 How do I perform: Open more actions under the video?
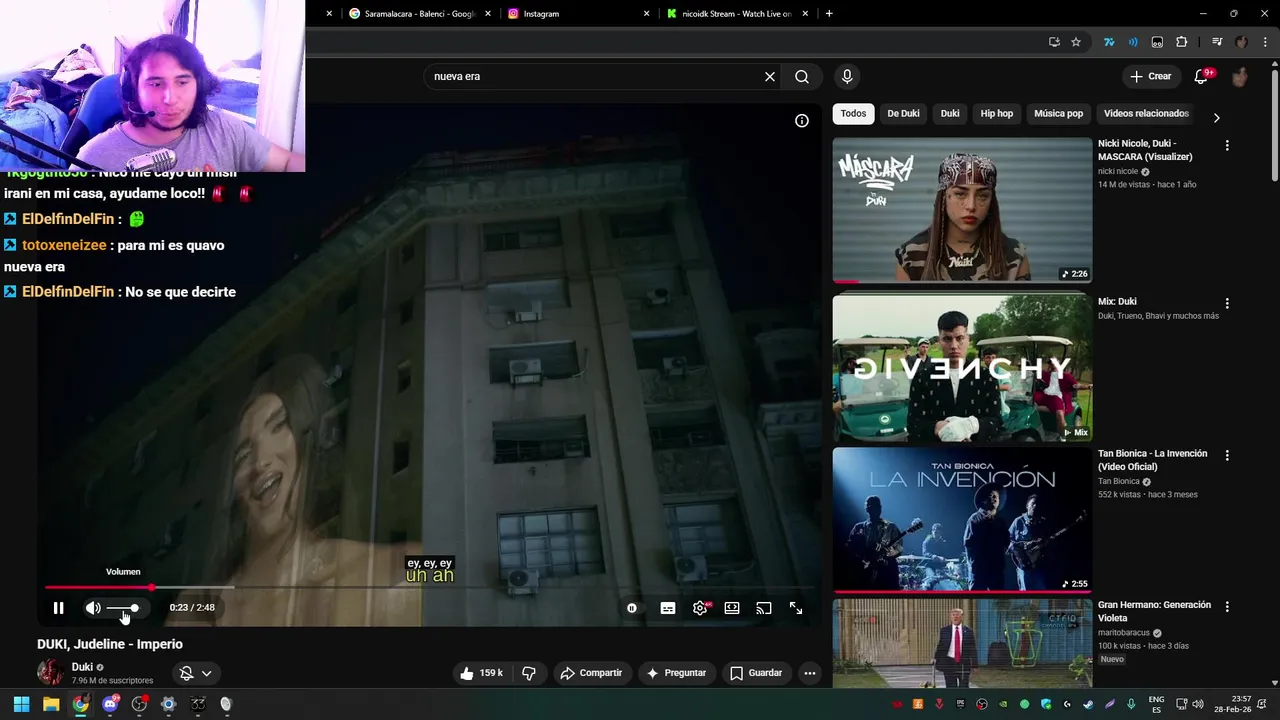[x=810, y=673]
